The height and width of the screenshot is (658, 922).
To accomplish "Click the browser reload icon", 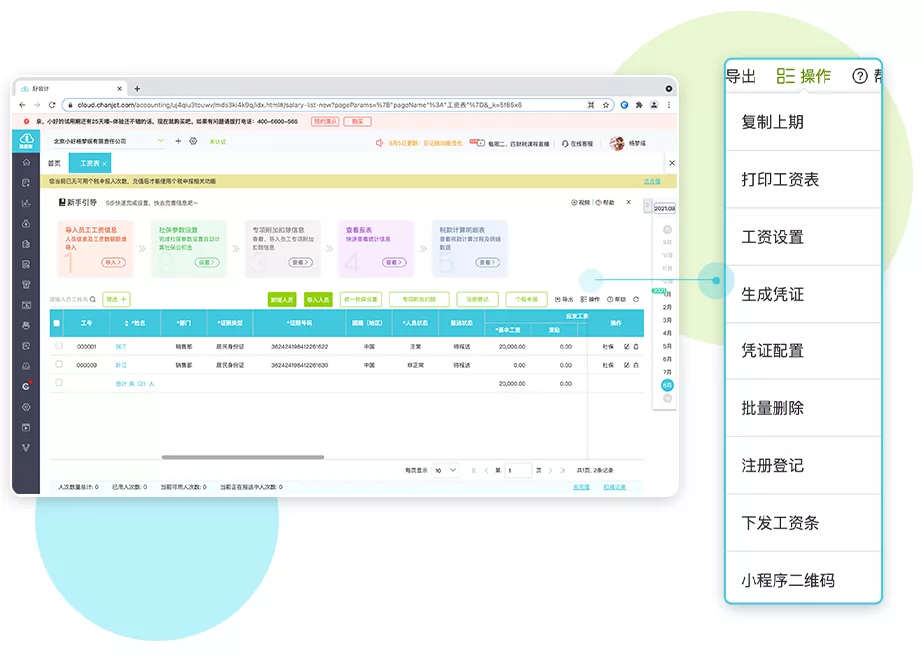I will (x=52, y=105).
